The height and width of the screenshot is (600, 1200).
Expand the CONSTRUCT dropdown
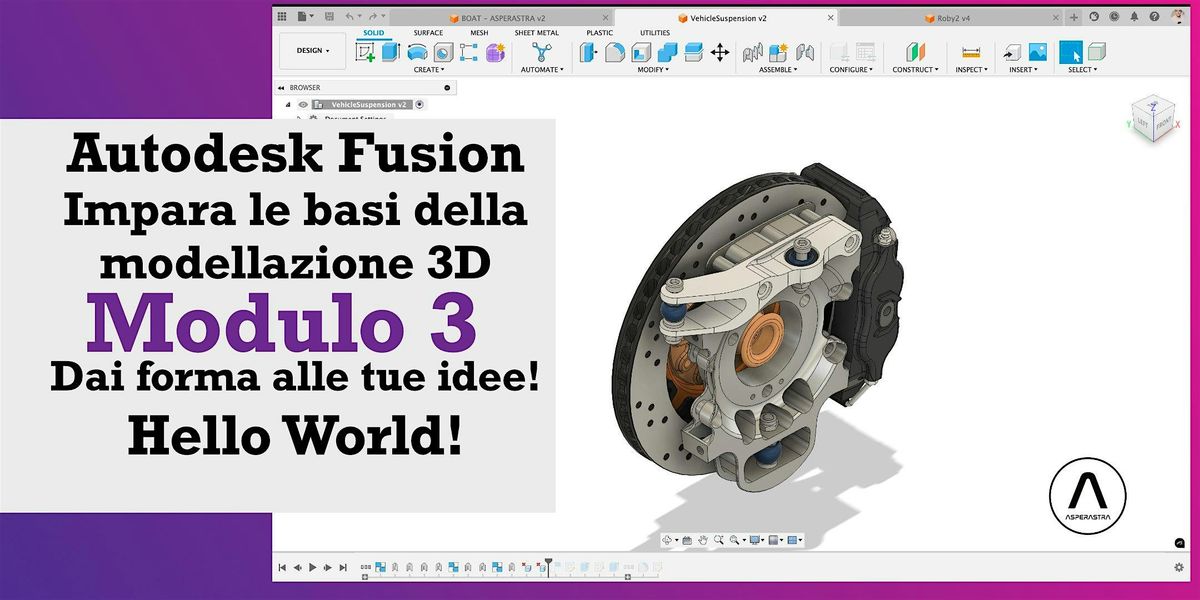(x=916, y=70)
